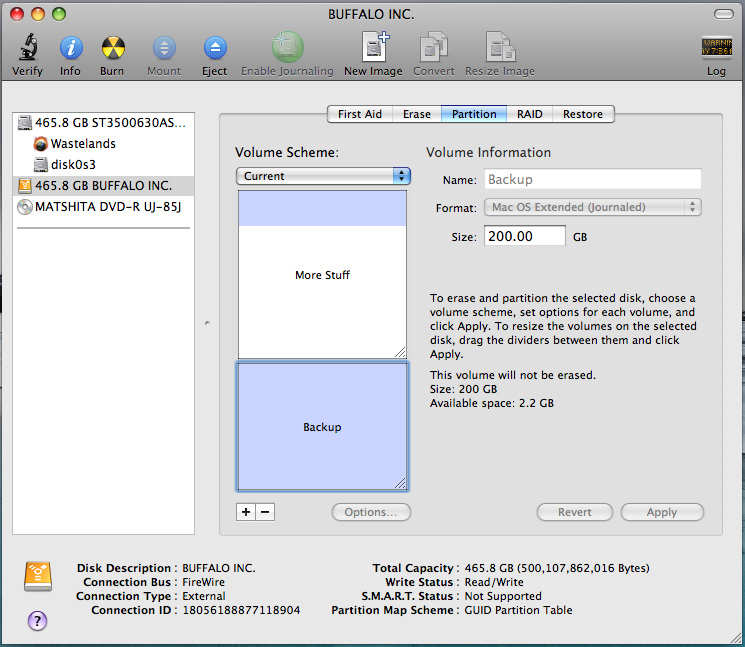Open the Restore tab
This screenshot has height=647, width=745.
click(x=582, y=114)
